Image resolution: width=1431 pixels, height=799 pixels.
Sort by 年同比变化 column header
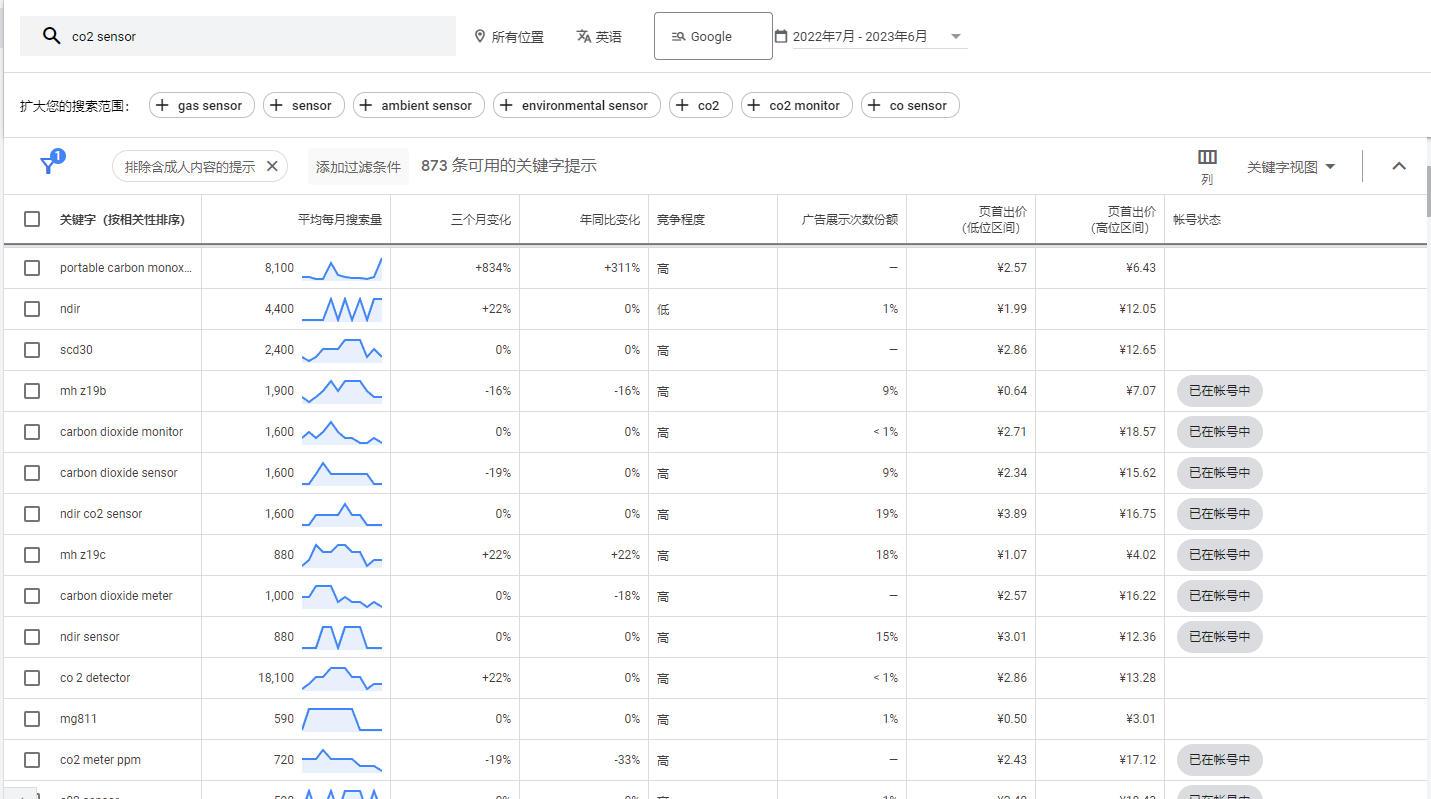[x=610, y=219]
